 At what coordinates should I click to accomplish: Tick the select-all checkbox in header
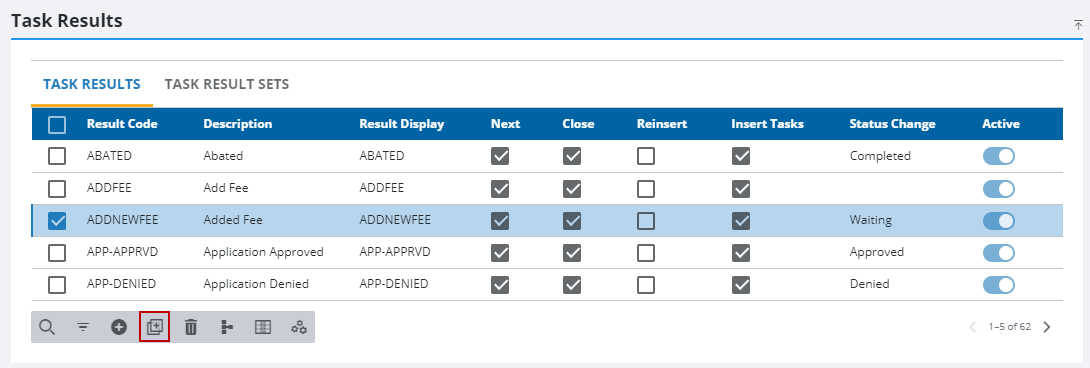pos(57,125)
